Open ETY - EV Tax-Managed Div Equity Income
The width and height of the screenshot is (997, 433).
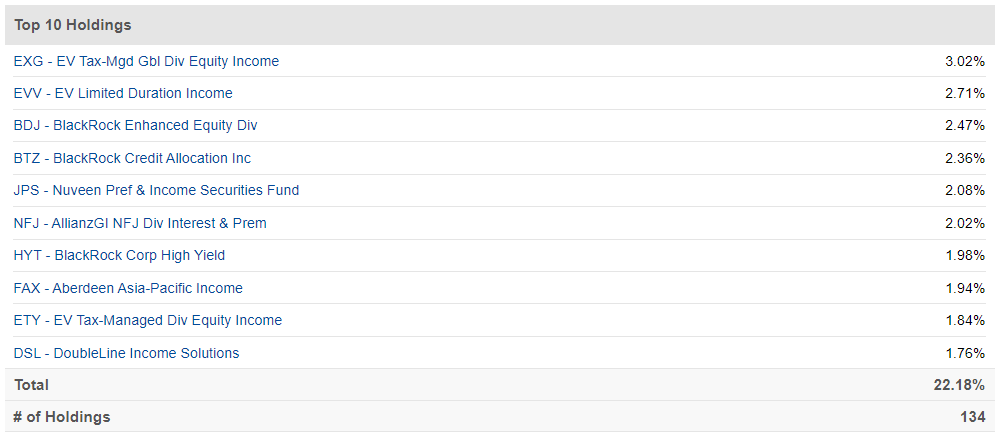point(148,320)
